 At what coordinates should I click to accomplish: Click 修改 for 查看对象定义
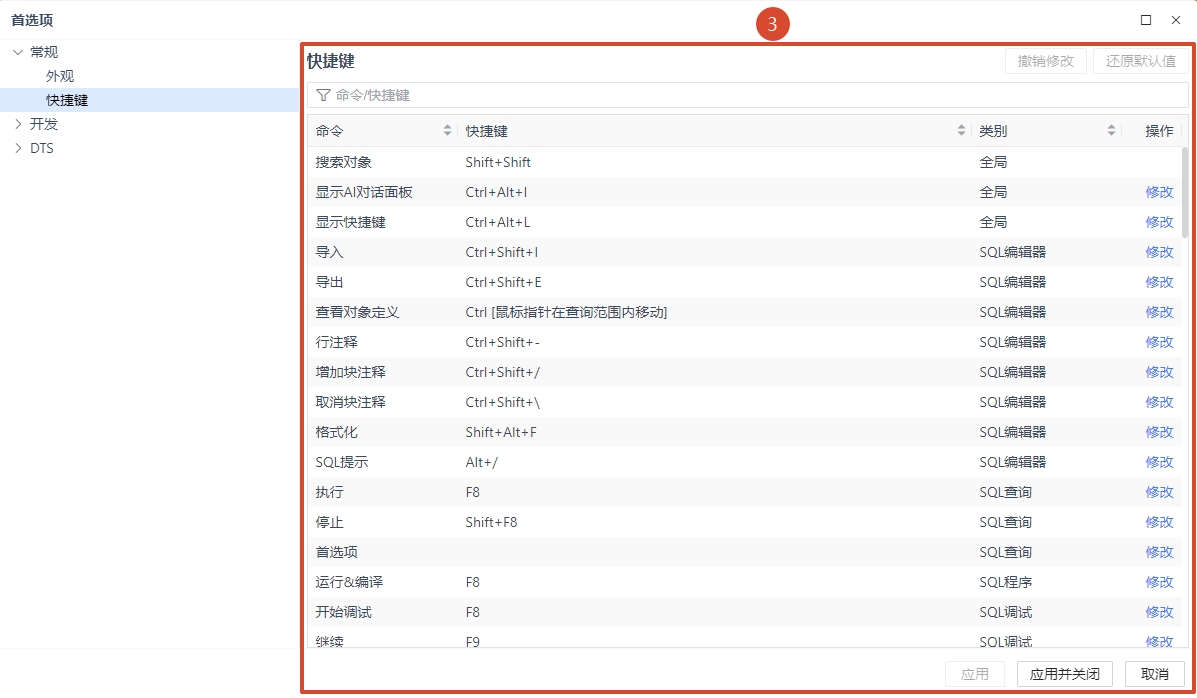pos(1159,312)
